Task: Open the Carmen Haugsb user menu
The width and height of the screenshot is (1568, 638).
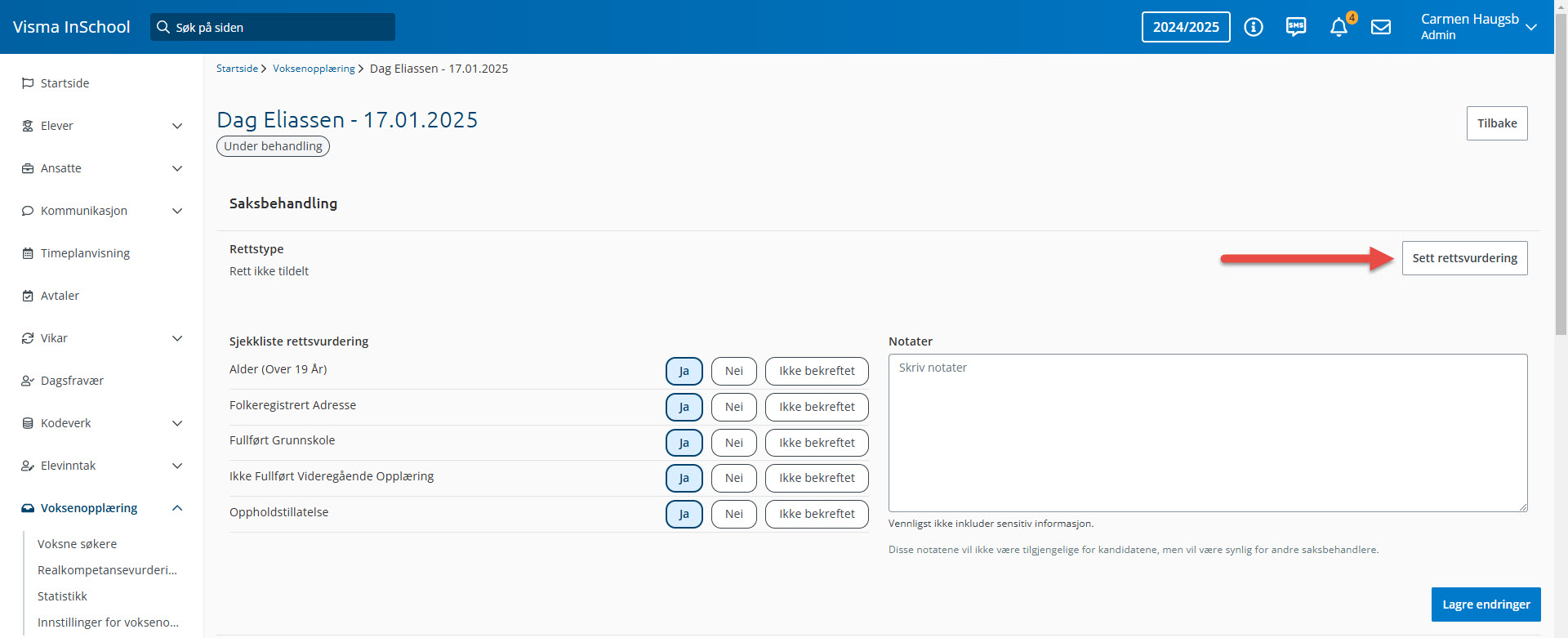Action: [1478, 27]
